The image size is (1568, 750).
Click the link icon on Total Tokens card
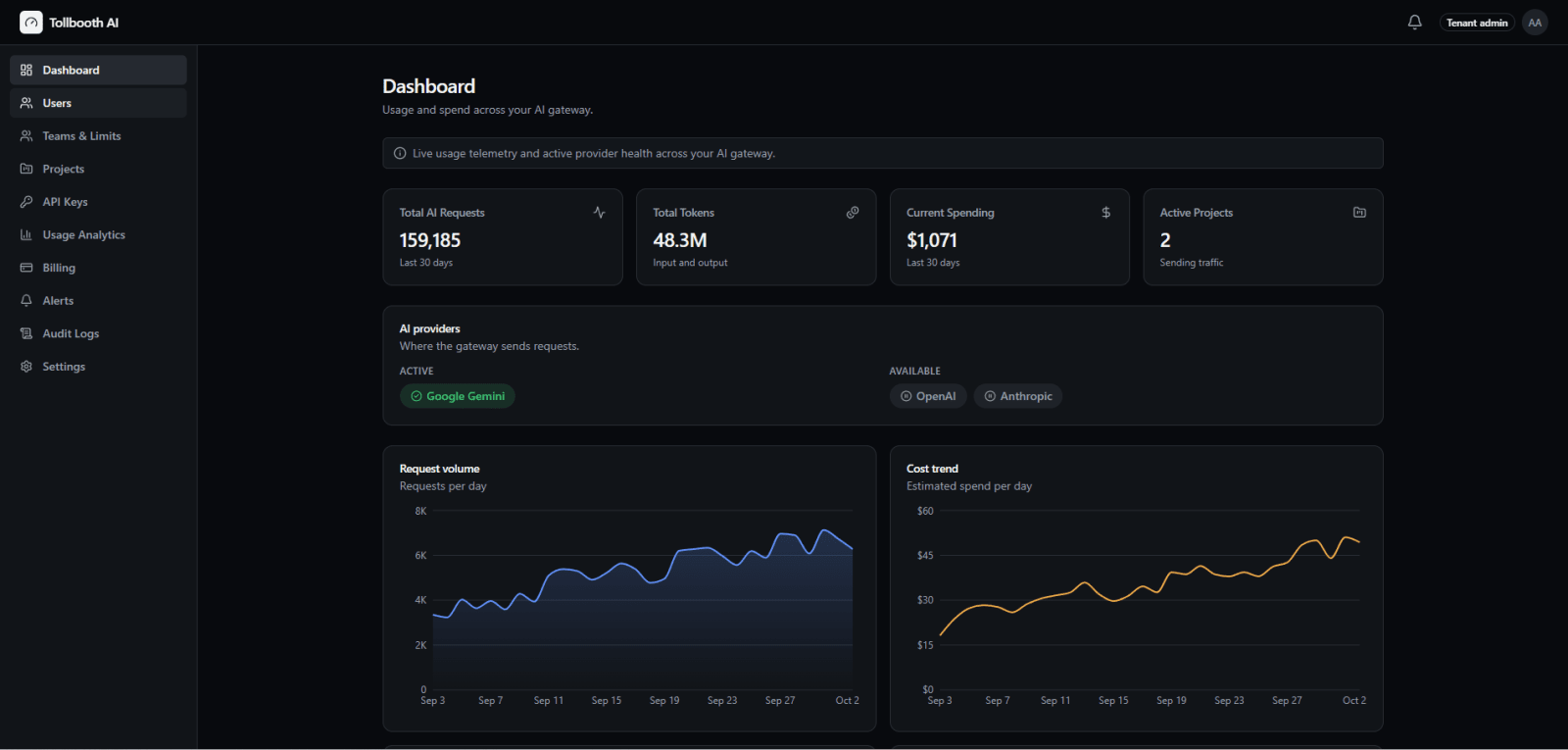(x=853, y=213)
